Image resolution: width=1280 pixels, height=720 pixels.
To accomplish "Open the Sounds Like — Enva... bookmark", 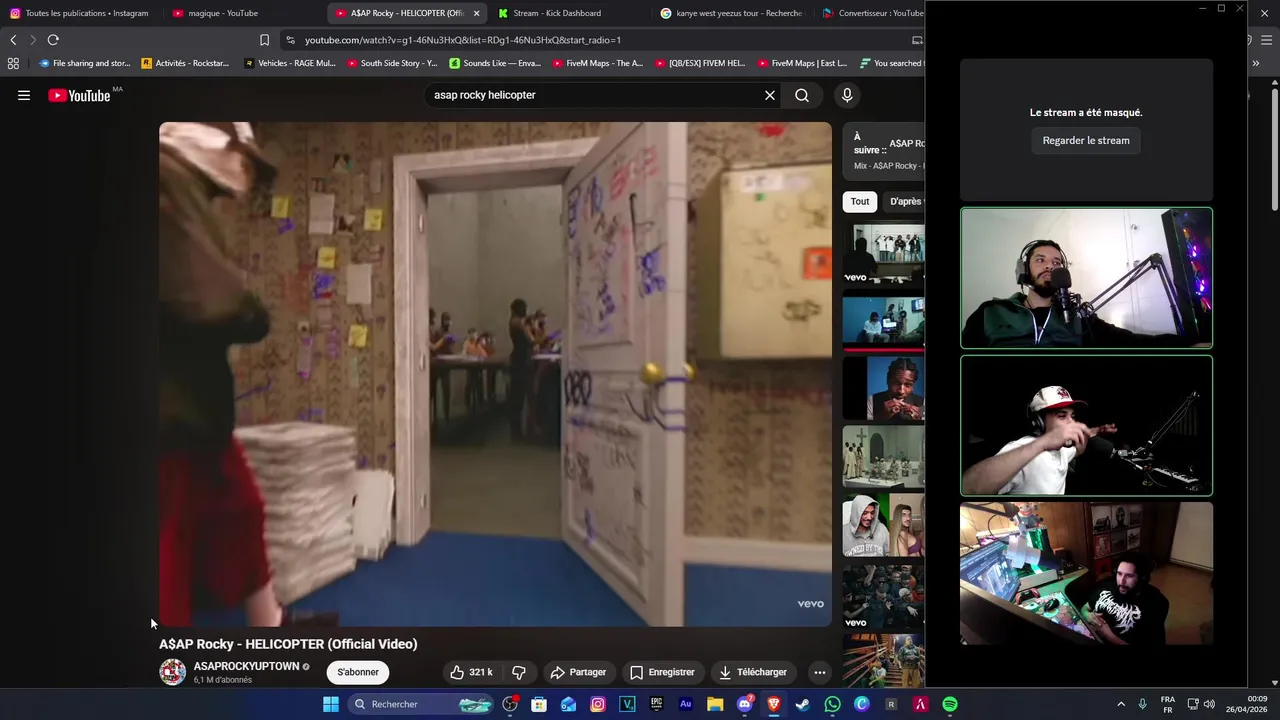I will (x=495, y=63).
